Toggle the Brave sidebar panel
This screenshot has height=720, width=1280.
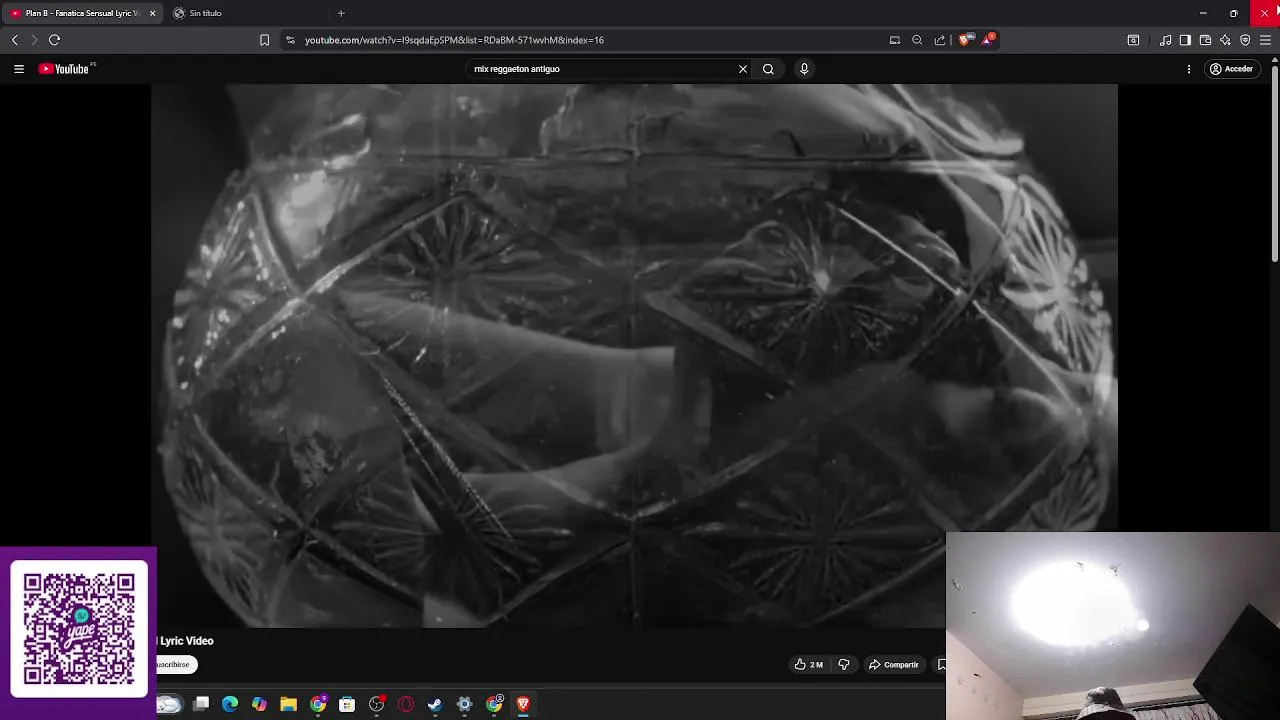(1185, 40)
